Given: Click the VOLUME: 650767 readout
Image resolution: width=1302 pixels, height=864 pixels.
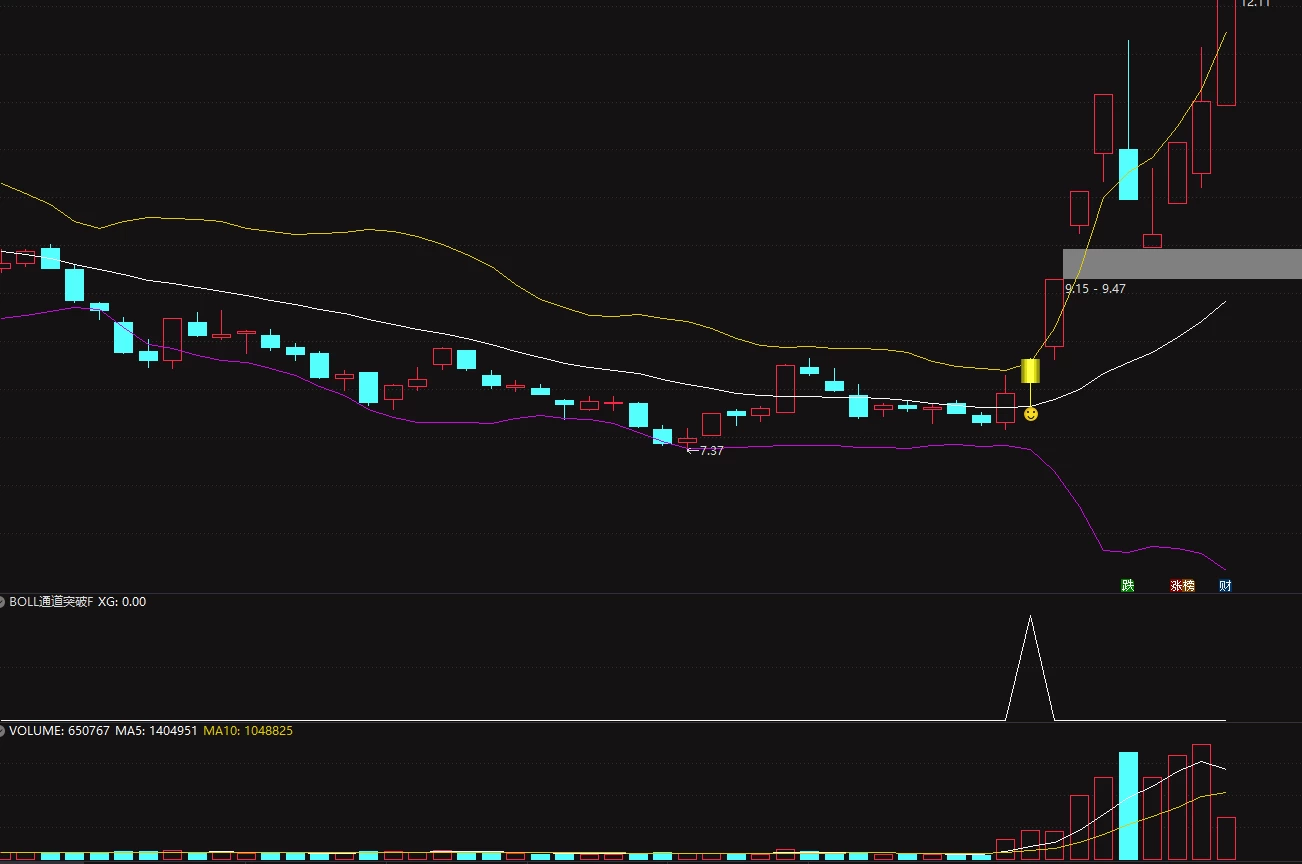Looking at the screenshot, I should [60, 731].
